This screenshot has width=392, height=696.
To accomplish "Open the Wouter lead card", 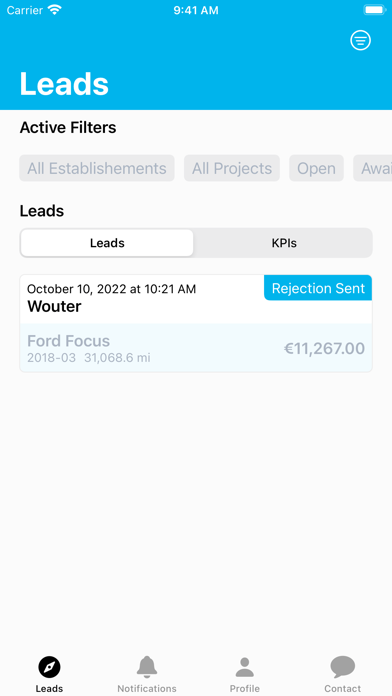I will pyautogui.click(x=196, y=324).
